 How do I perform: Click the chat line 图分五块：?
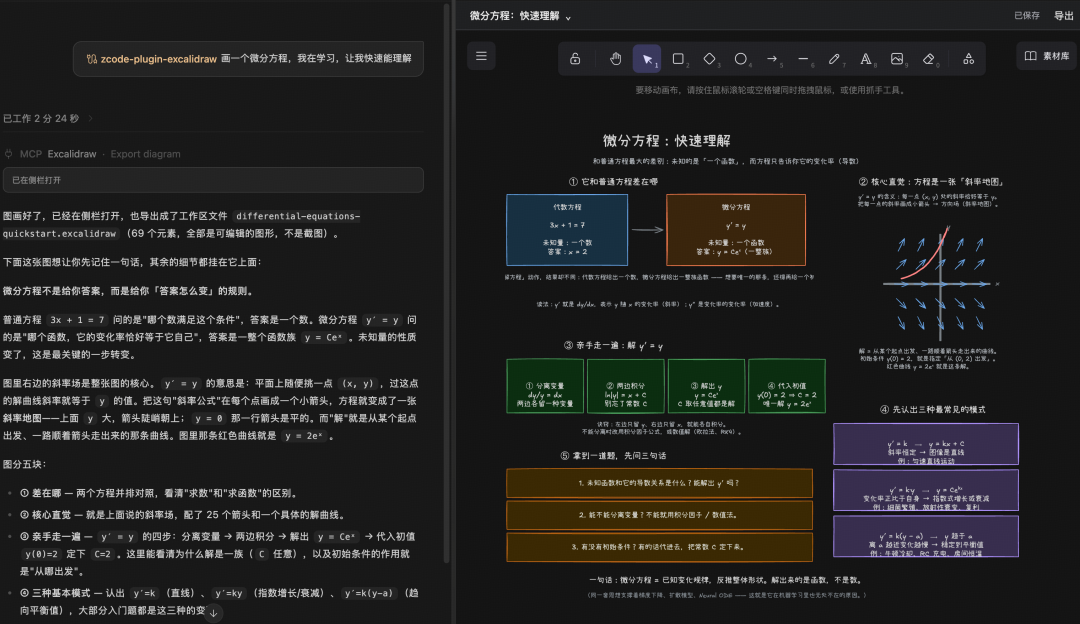(25, 464)
